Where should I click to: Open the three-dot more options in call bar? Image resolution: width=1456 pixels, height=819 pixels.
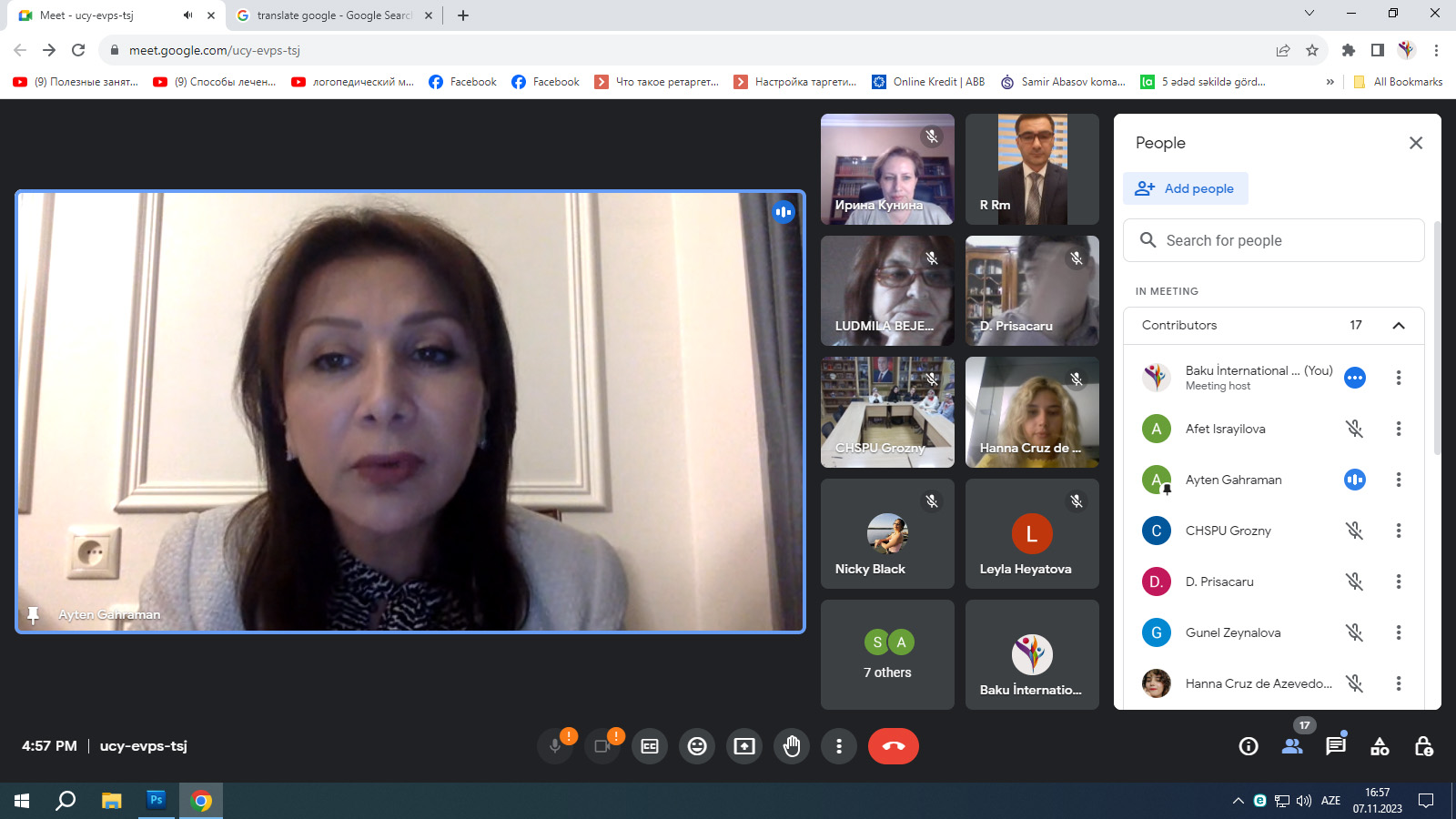pos(839,746)
